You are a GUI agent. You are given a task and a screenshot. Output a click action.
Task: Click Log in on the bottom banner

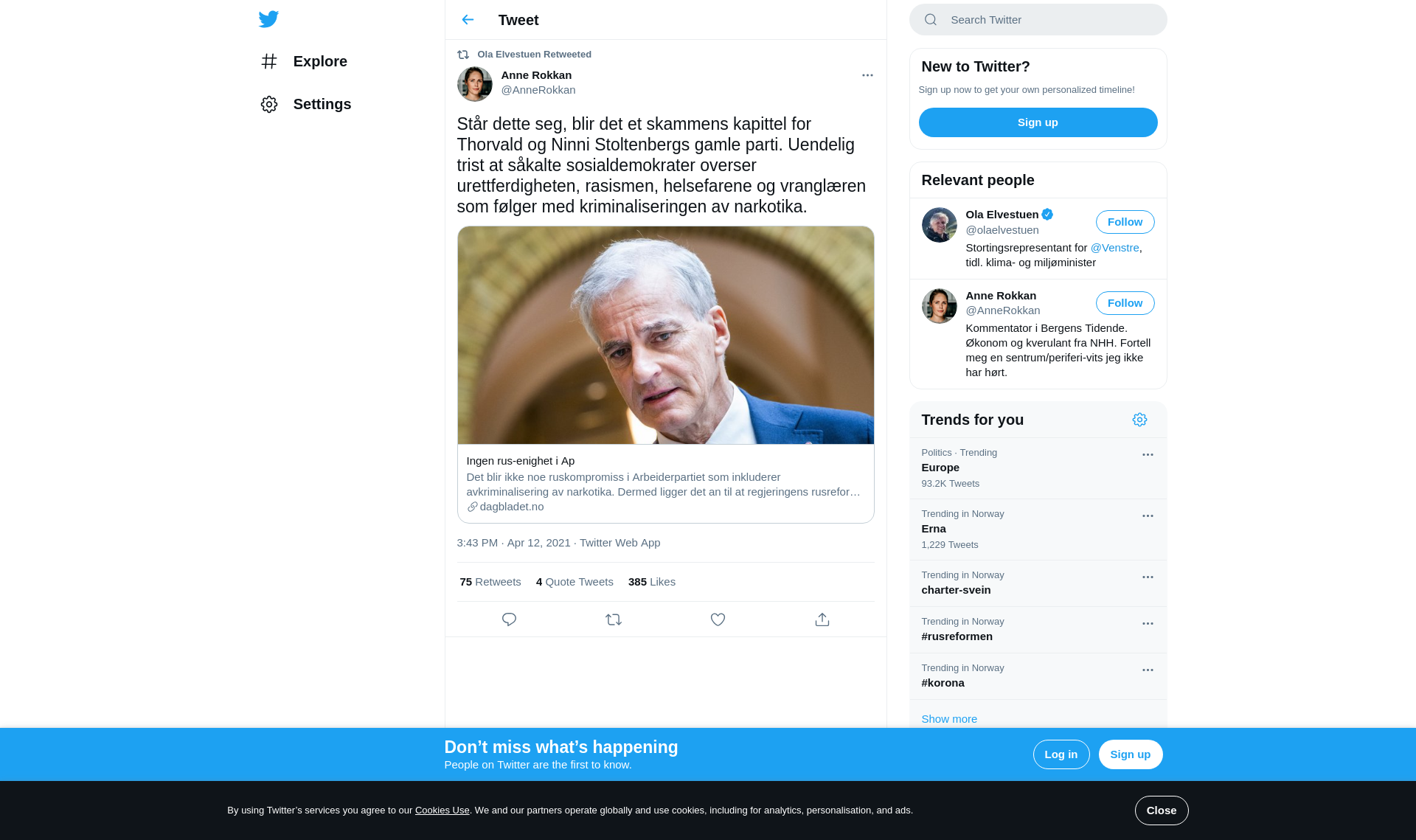[x=1061, y=754]
